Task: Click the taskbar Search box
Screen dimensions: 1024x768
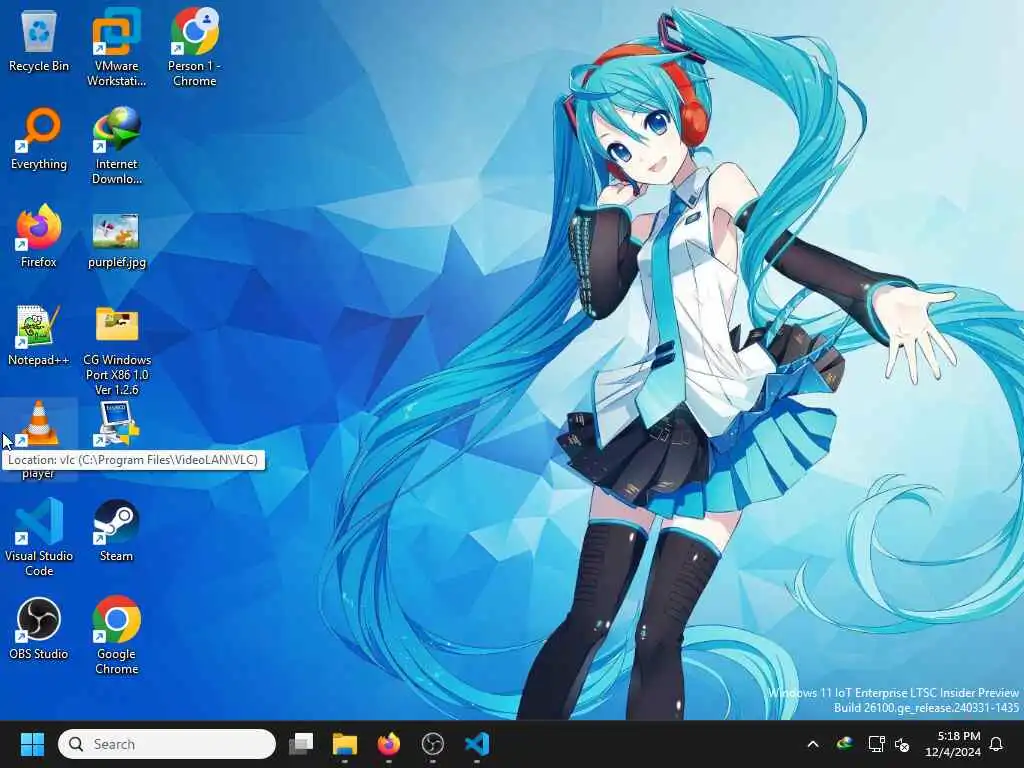Action: tap(167, 744)
